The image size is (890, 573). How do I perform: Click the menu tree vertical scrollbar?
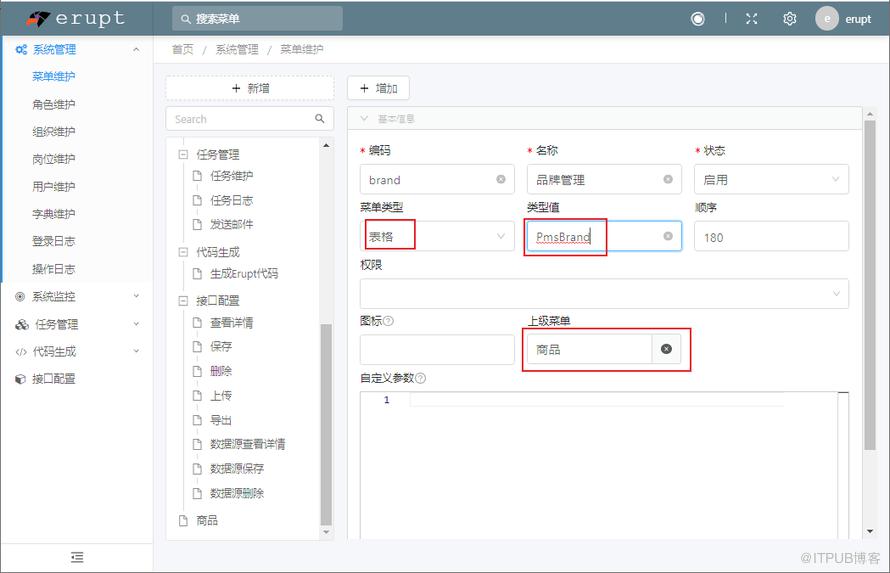(x=326, y=424)
